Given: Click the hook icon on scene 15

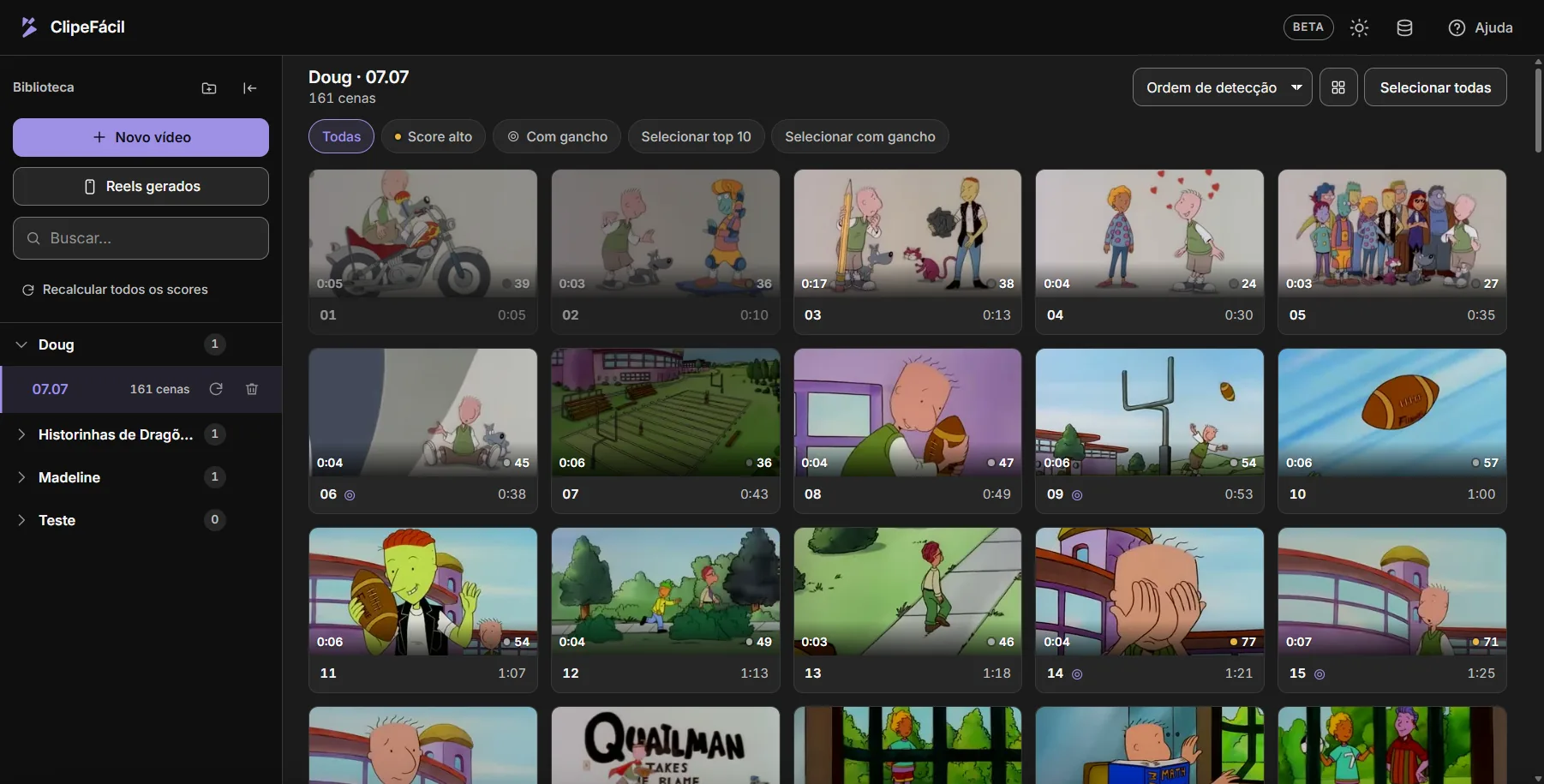Looking at the screenshot, I should [x=1320, y=674].
